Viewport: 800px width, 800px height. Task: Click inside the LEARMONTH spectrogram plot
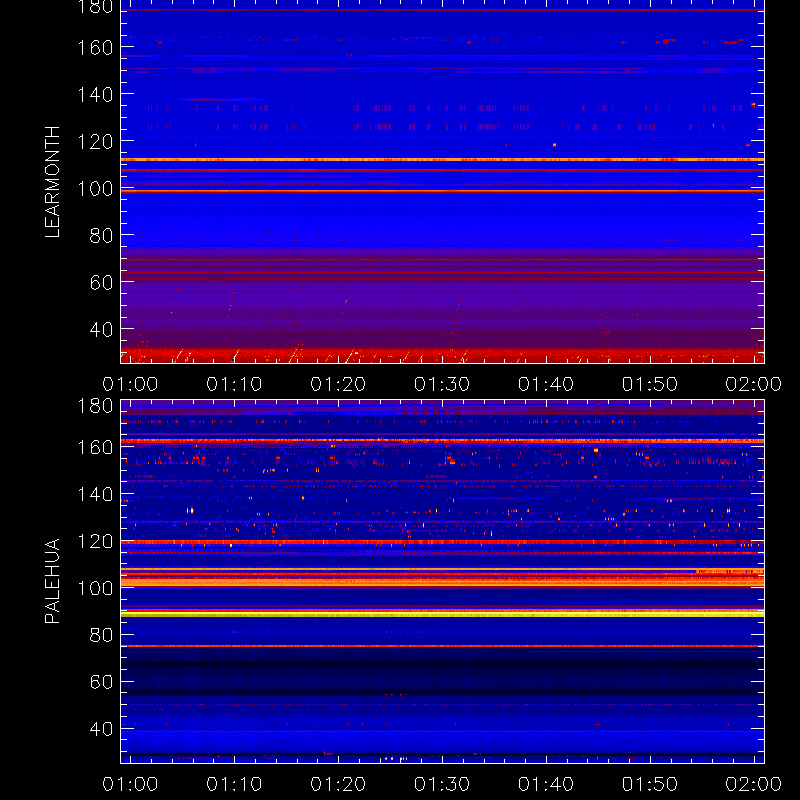pos(442,182)
